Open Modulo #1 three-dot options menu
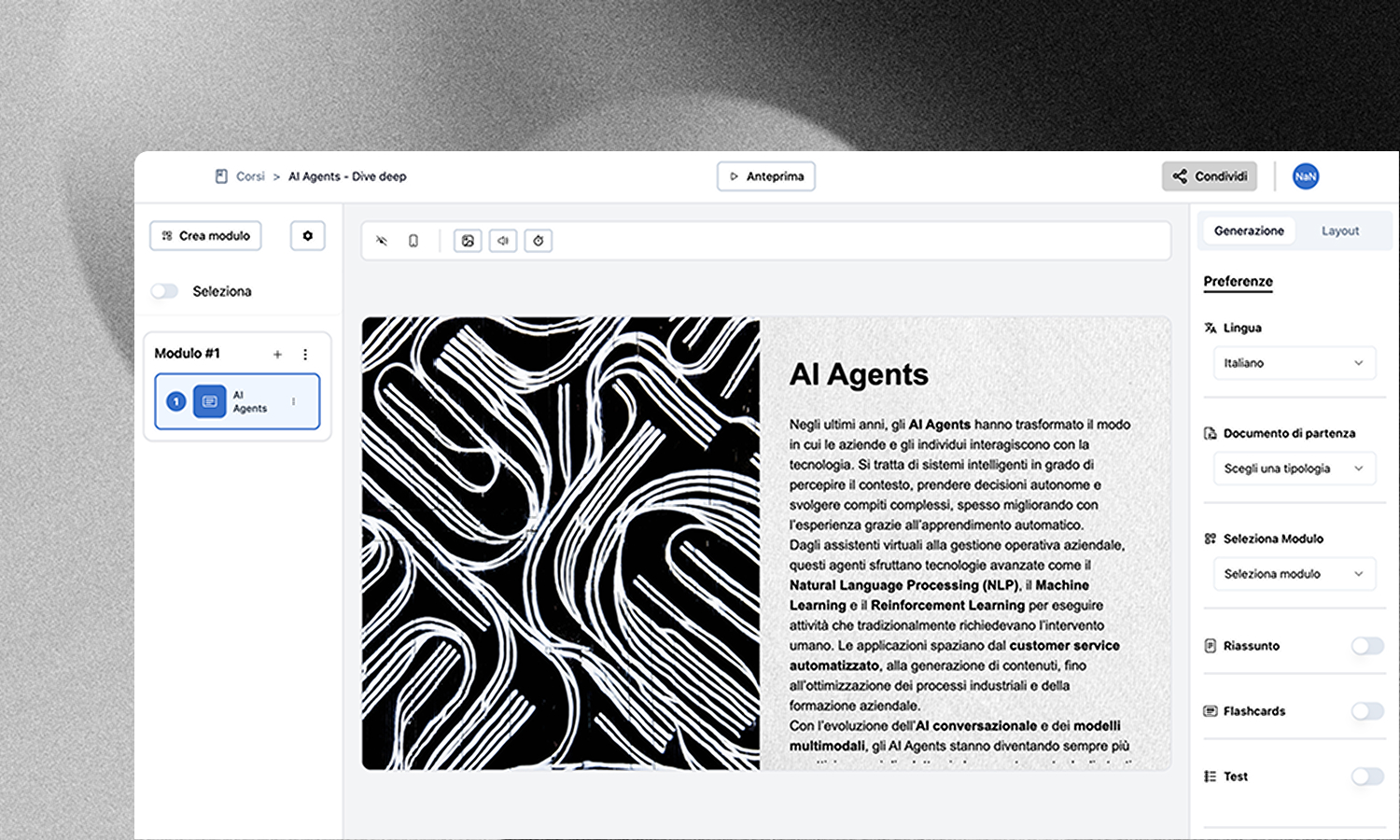The image size is (1400, 840). (x=305, y=355)
